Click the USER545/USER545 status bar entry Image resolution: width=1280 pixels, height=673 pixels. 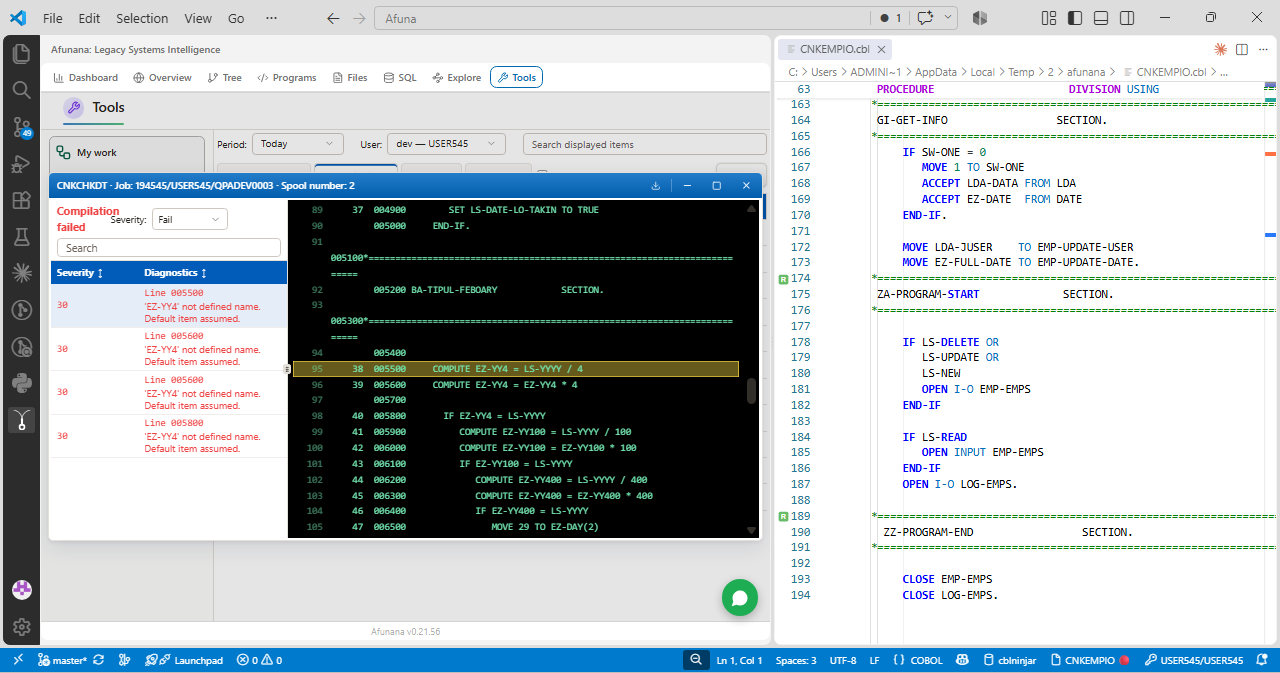click(1193, 660)
